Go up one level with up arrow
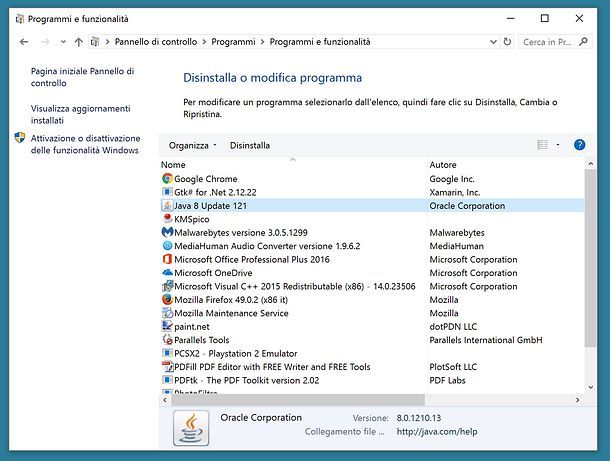 (x=79, y=42)
